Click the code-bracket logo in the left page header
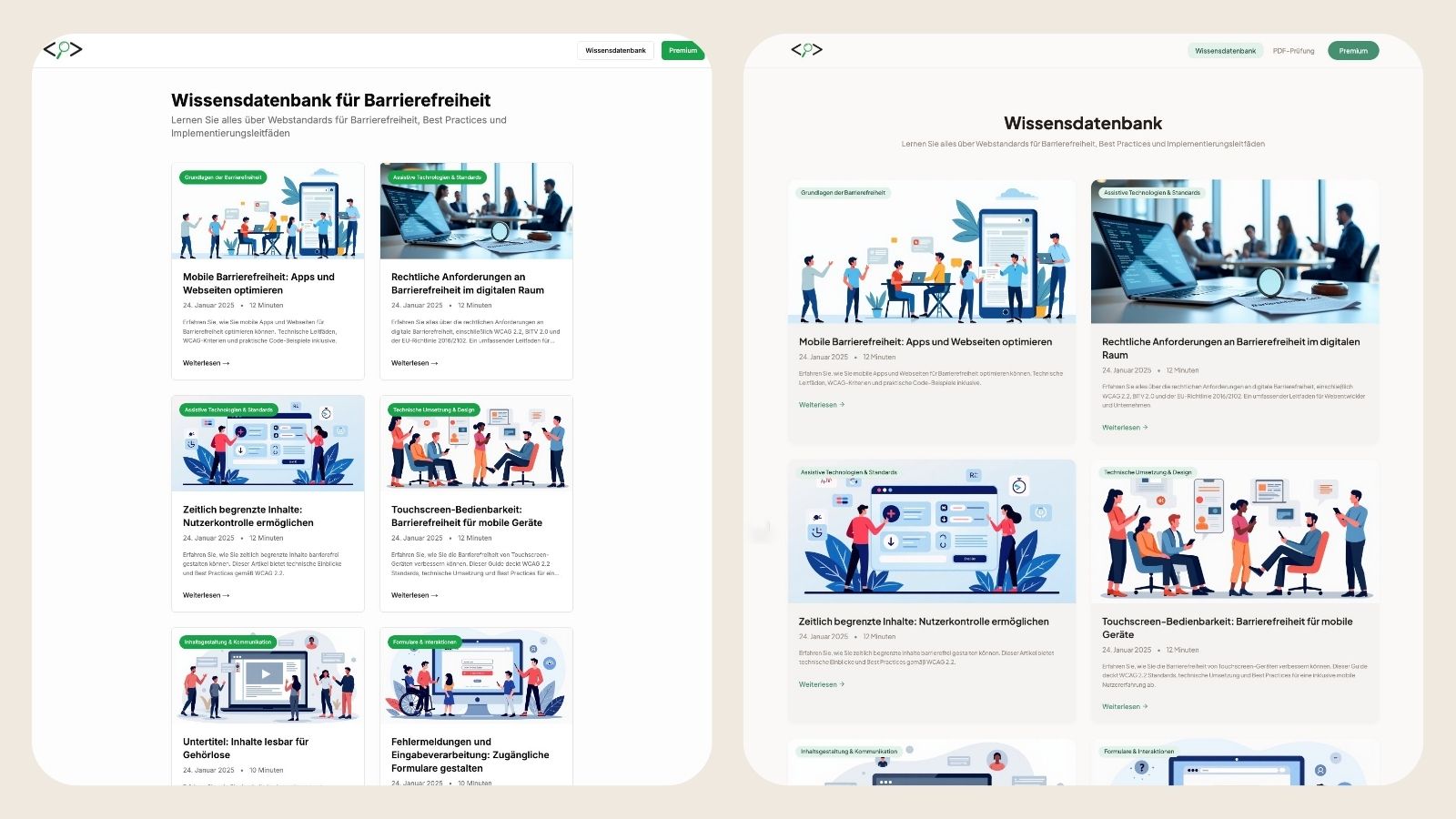Viewport: 1456px width, 819px height. [63, 49]
